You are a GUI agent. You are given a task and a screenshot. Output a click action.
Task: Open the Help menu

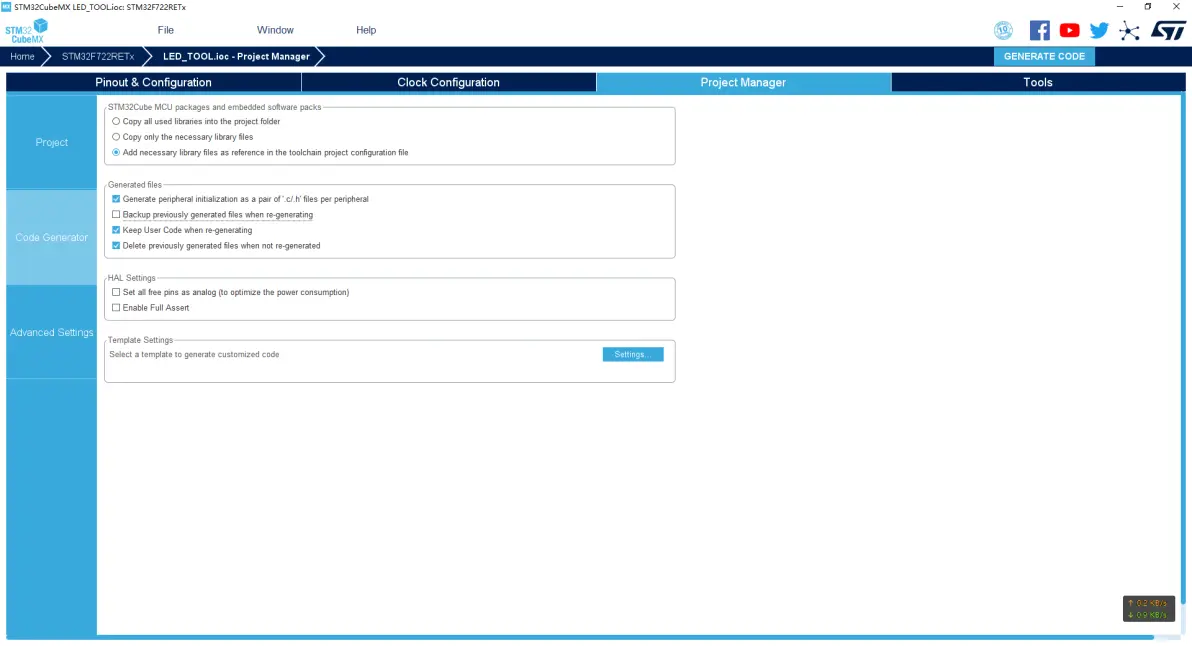pos(366,30)
